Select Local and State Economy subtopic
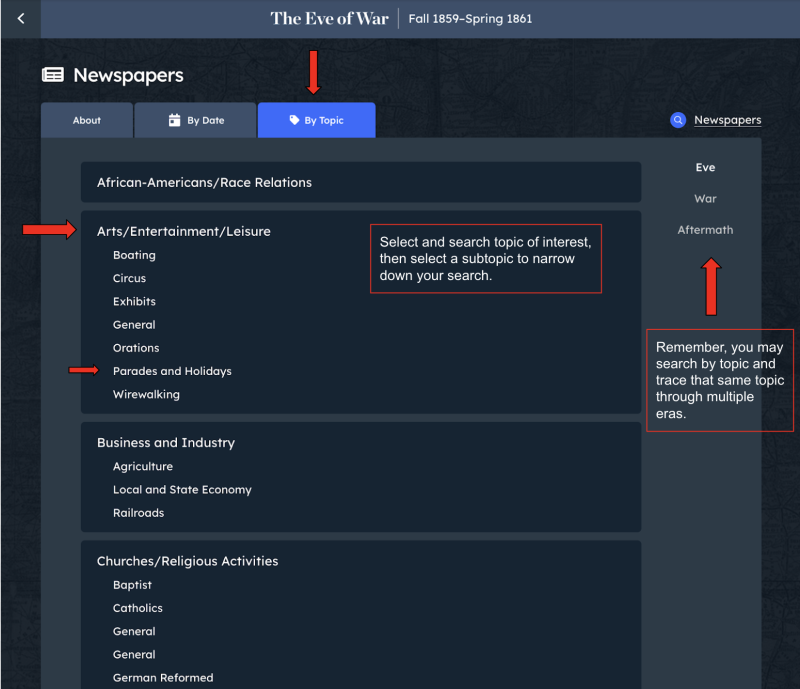Screen dimensions: 800x689 182,489
